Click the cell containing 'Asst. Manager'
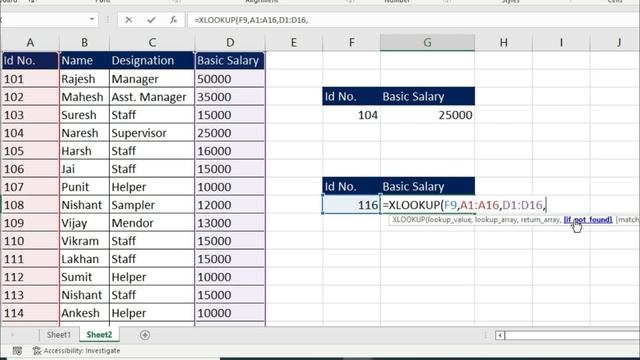The width and height of the screenshot is (640, 360). [x=152, y=97]
